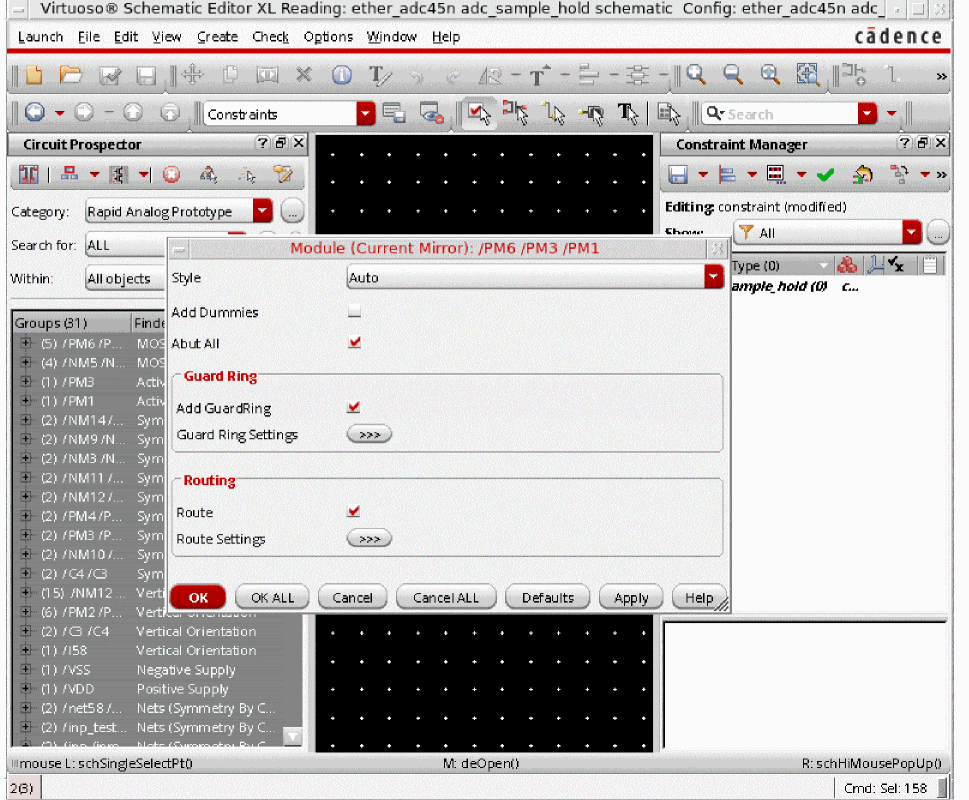Click the Apply button
The width and height of the screenshot is (969, 800).
tap(631, 597)
